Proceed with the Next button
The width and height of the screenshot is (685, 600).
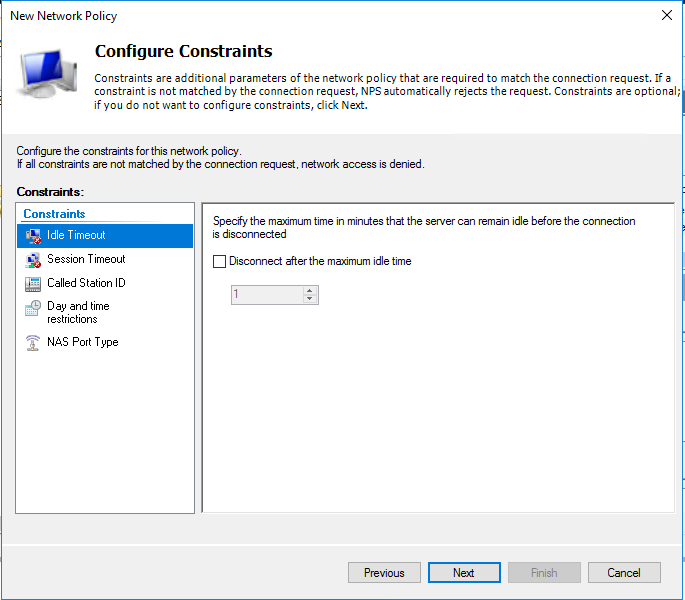coord(464,572)
